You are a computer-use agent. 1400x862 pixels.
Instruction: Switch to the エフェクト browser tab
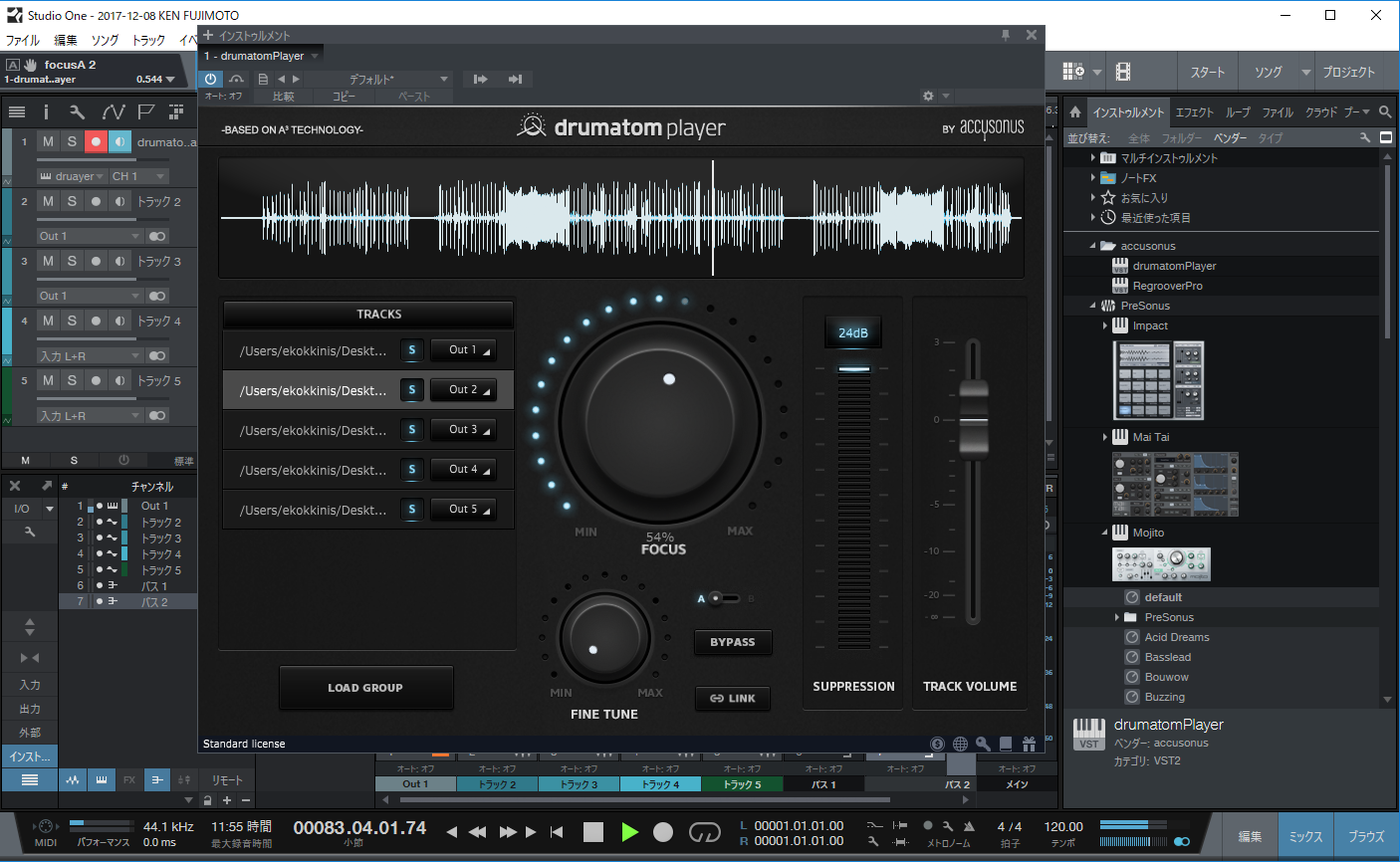1194,112
